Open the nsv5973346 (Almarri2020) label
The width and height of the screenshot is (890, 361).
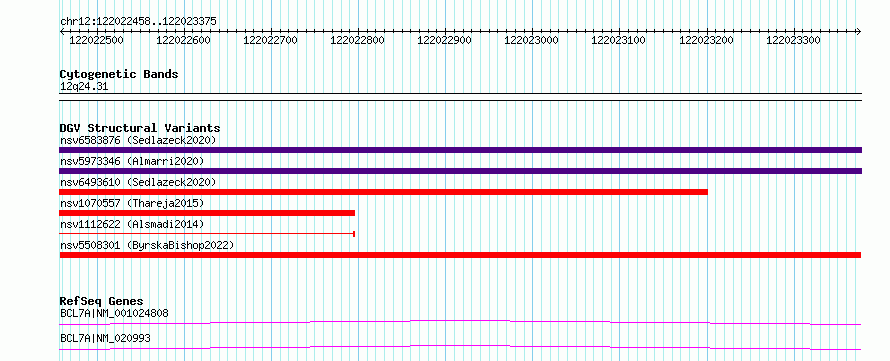(132, 161)
